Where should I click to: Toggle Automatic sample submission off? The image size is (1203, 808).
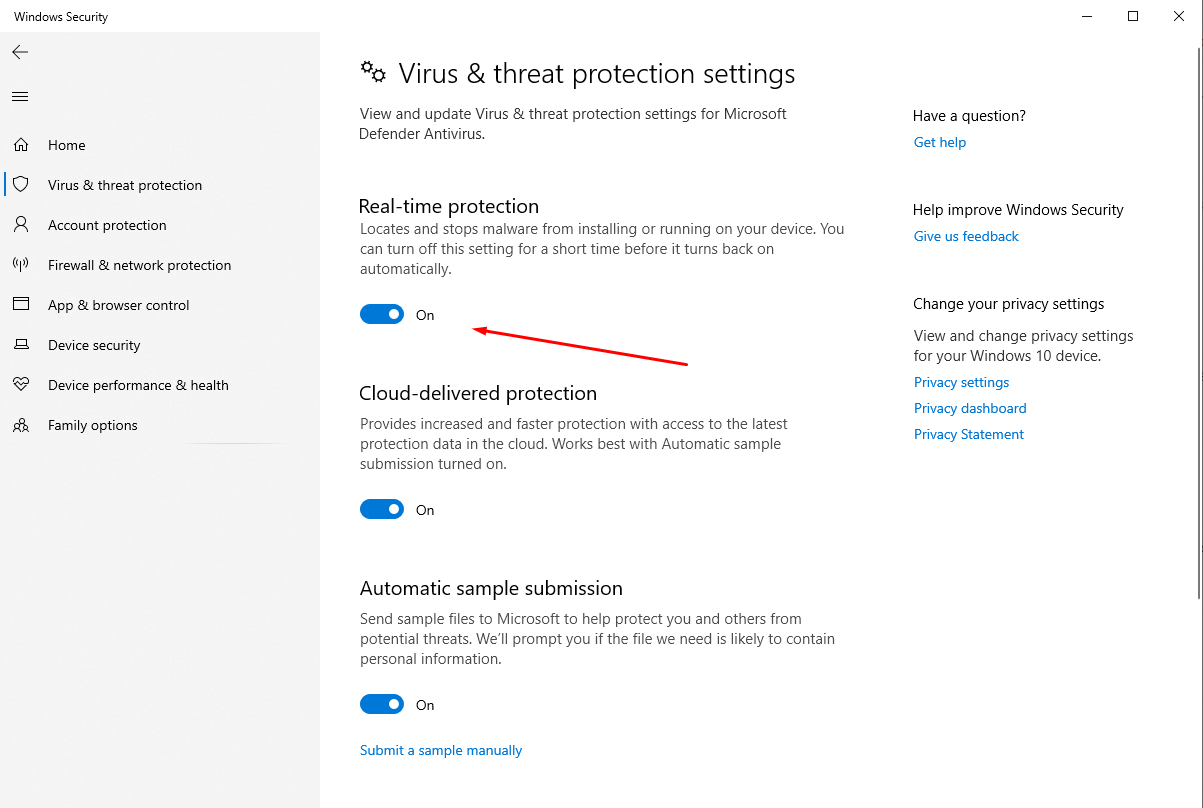[x=381, y=703]
